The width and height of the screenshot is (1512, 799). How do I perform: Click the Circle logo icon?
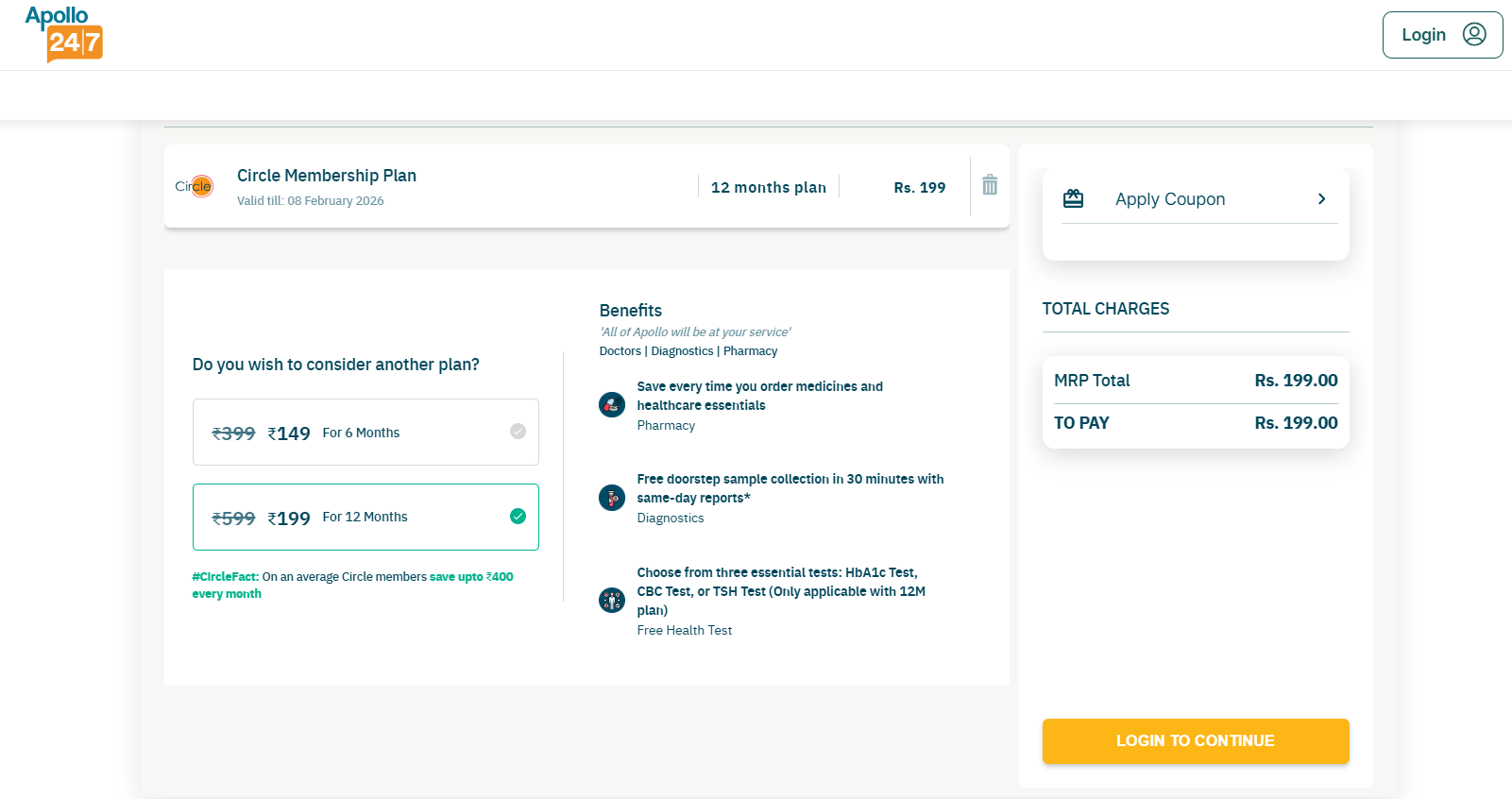(195, 186)
